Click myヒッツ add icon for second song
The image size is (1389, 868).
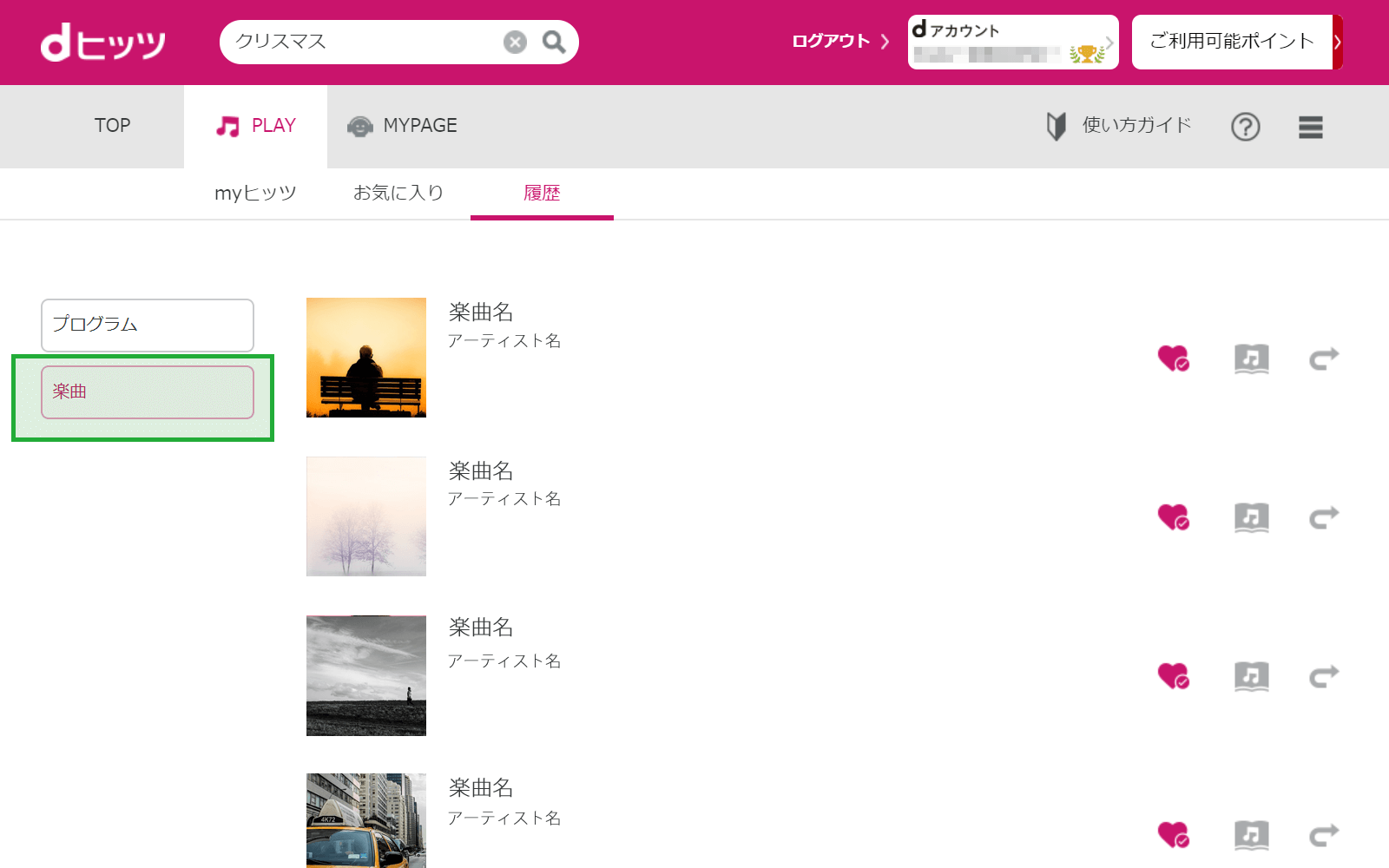pyautogui.click(x=1251, y=517)
